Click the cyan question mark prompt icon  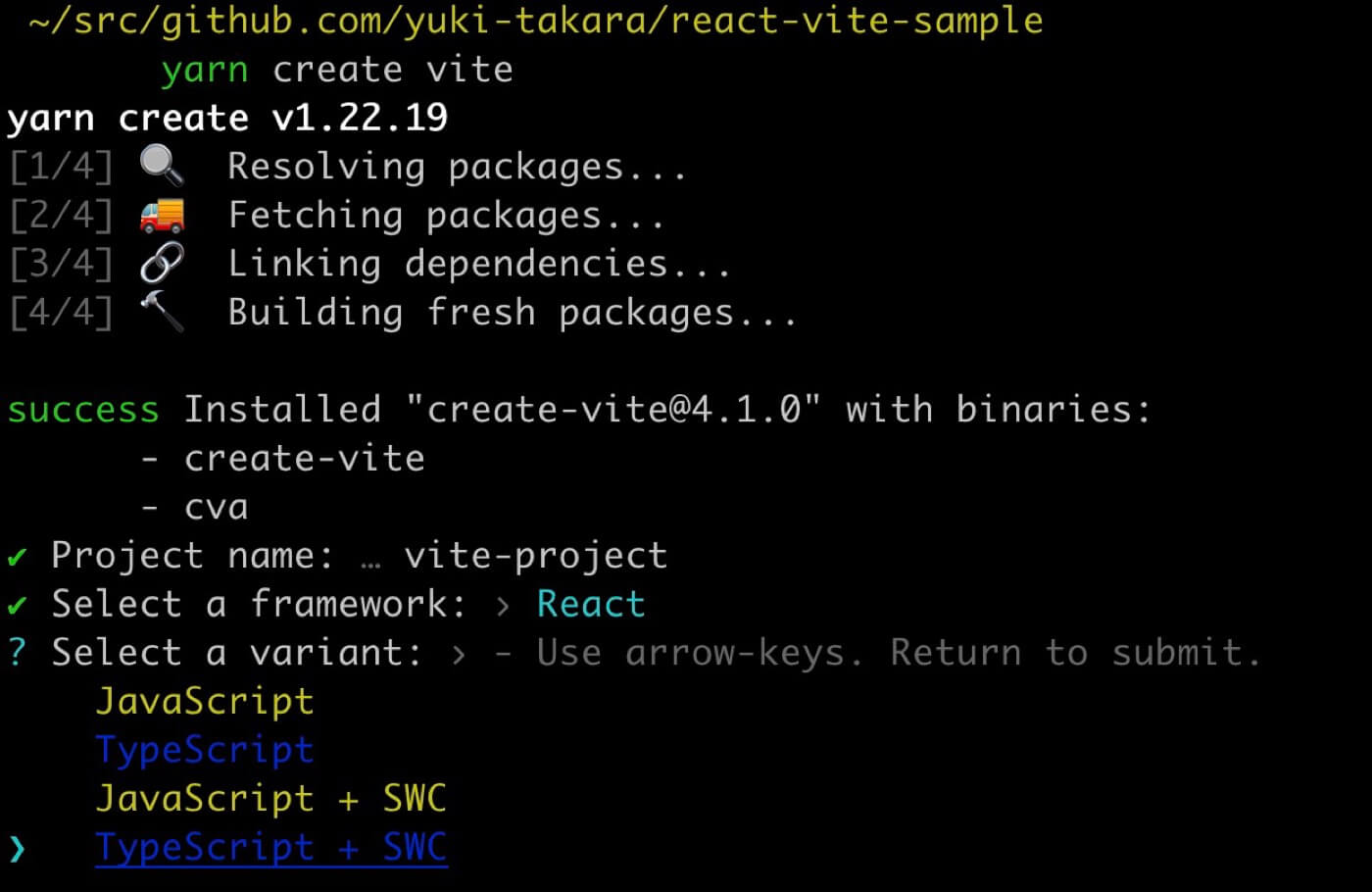(x=17, y=653)
